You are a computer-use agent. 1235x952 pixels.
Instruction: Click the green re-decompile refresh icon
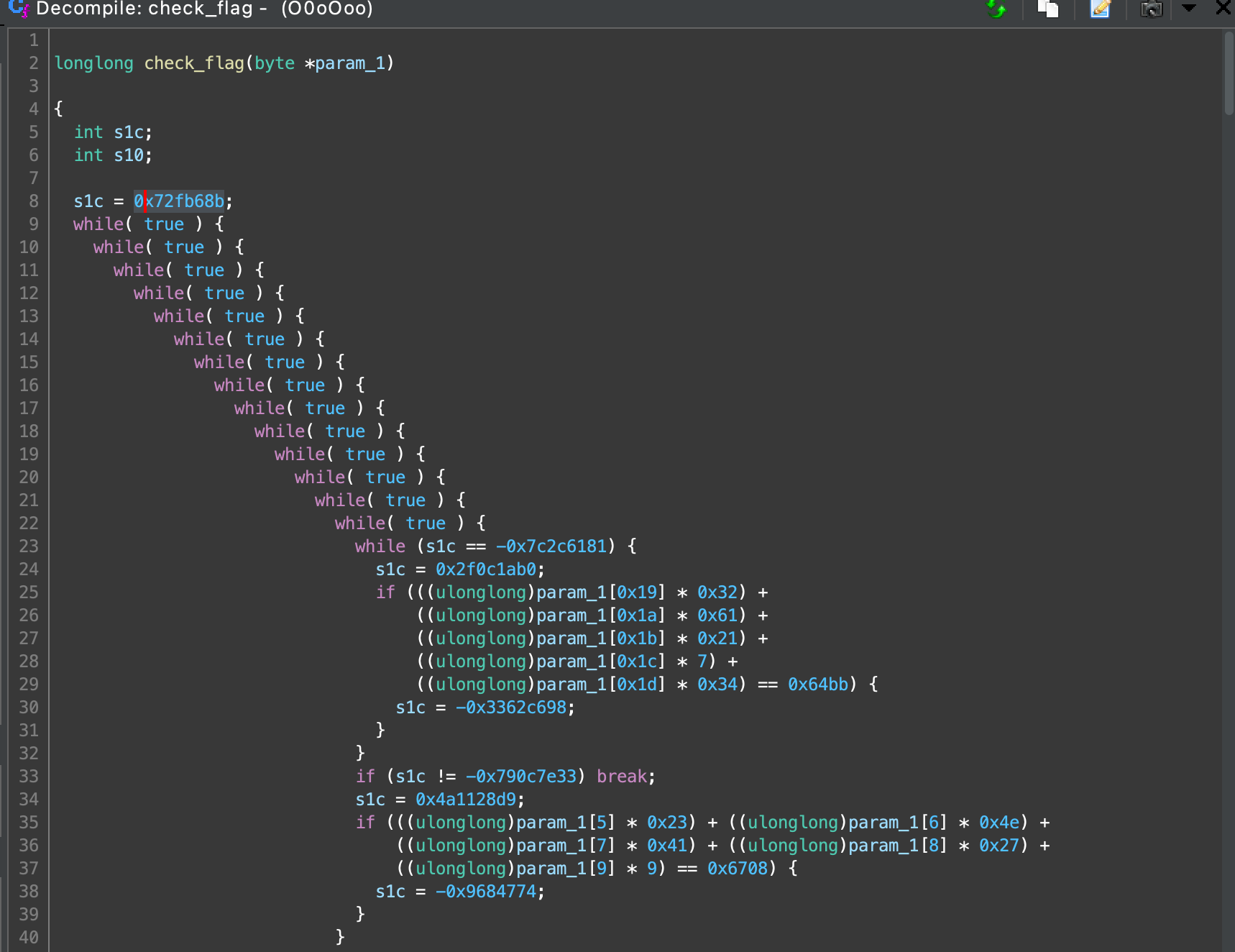tap(996, 9)
